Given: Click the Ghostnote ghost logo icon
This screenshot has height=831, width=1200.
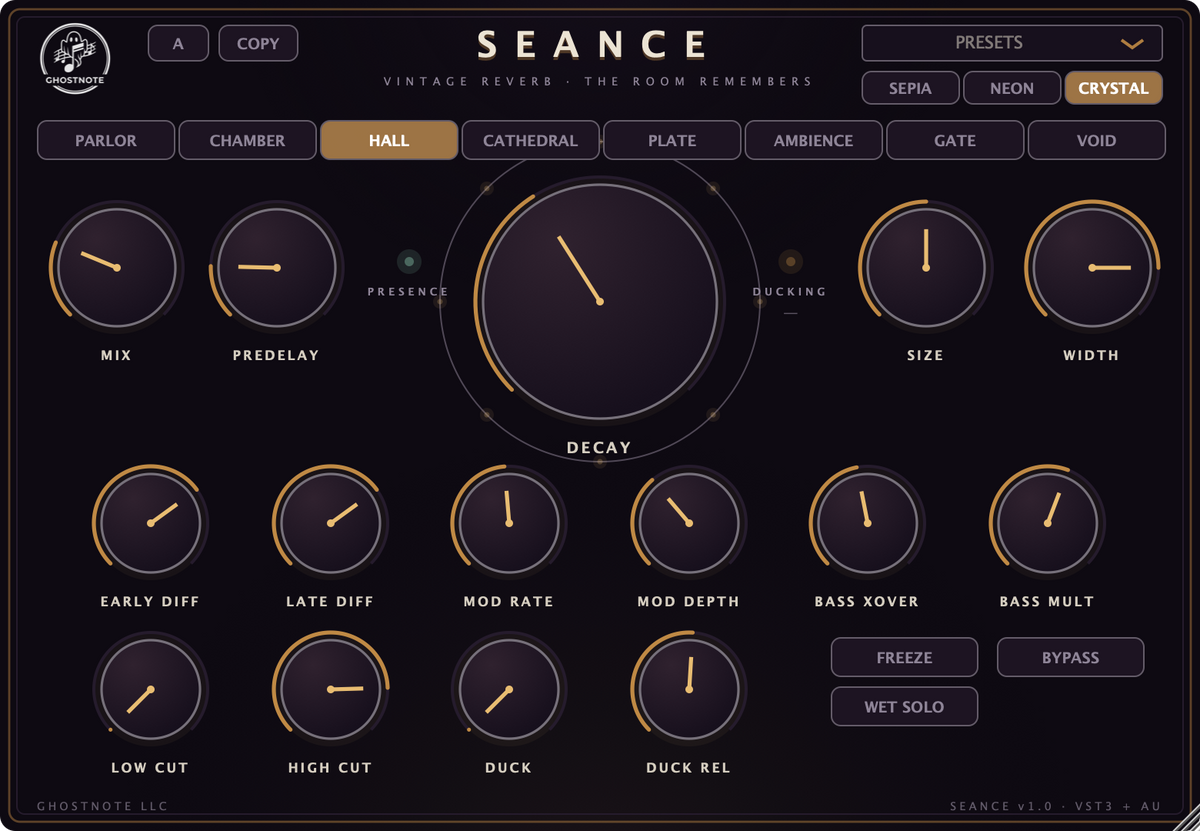Looking at the screenshot, I should point(75,59).
